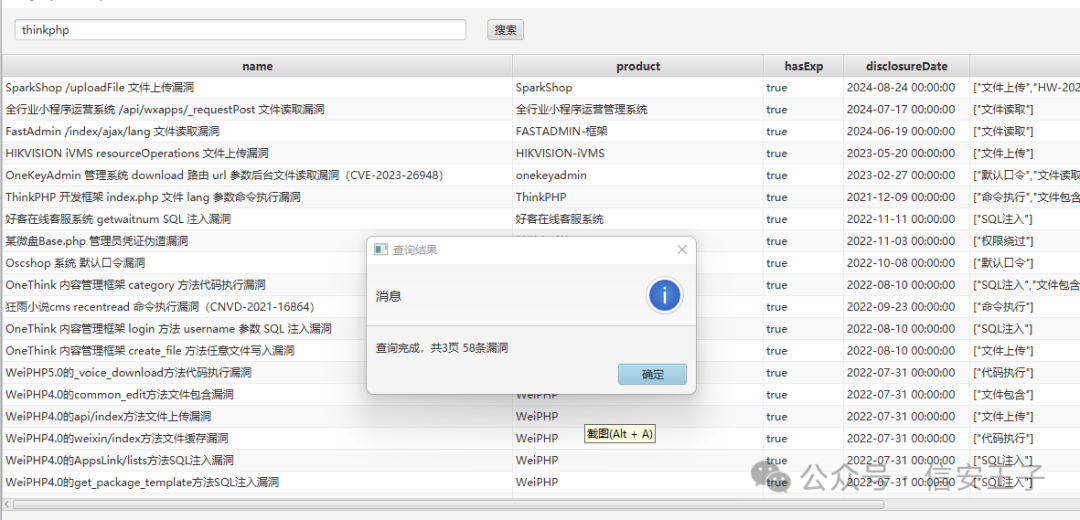
Task: Click the FASTADMIN-框架 product cell
Action: click(x=638, y=132)
